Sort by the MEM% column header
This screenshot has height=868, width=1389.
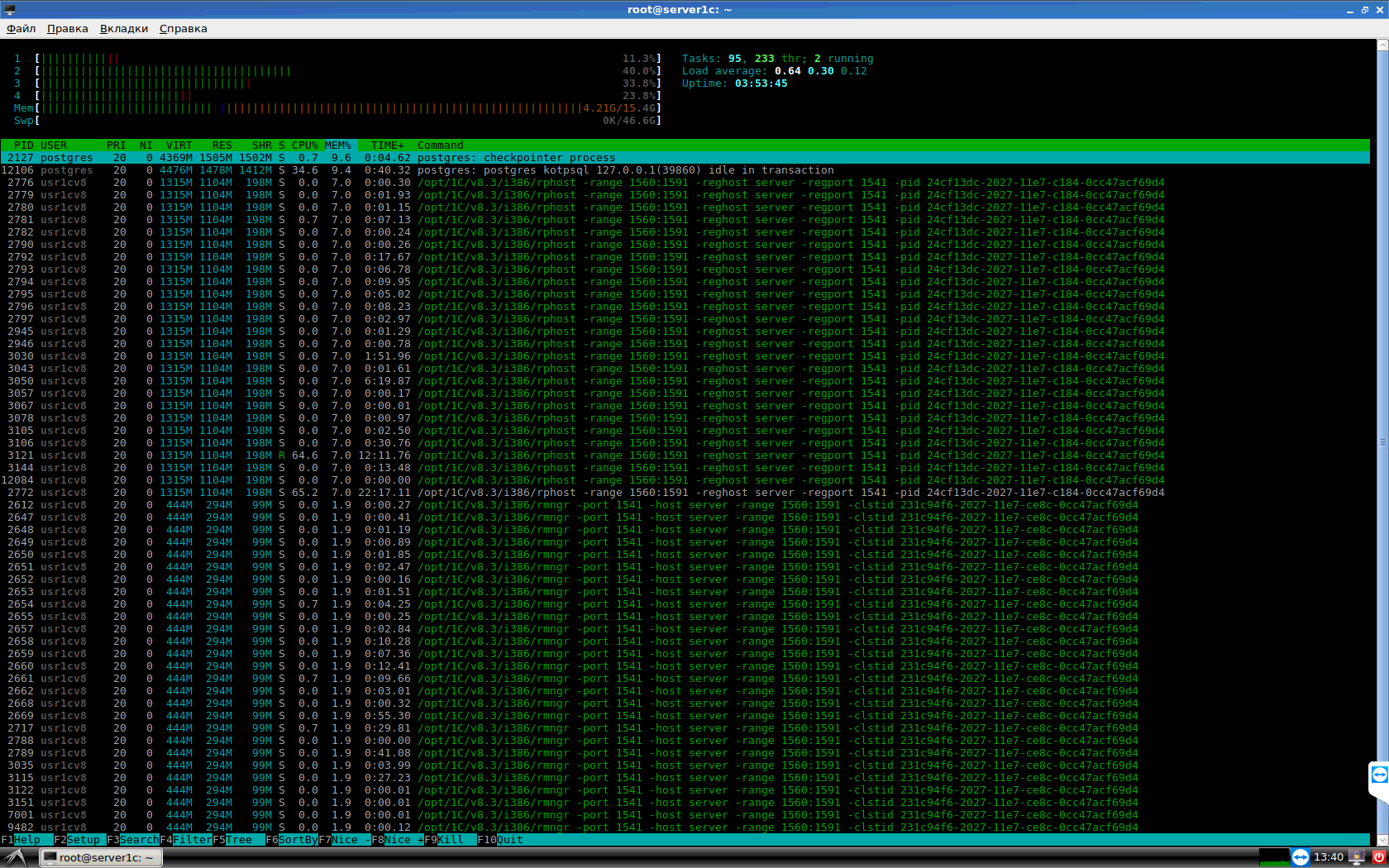click(338, 145)
